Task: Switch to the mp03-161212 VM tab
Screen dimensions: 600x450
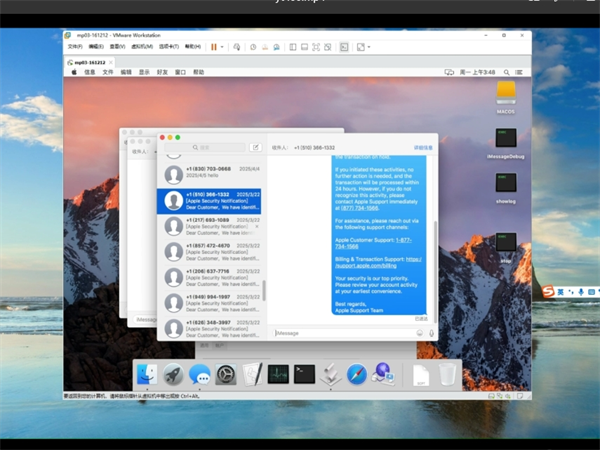Action: point(89,61)
